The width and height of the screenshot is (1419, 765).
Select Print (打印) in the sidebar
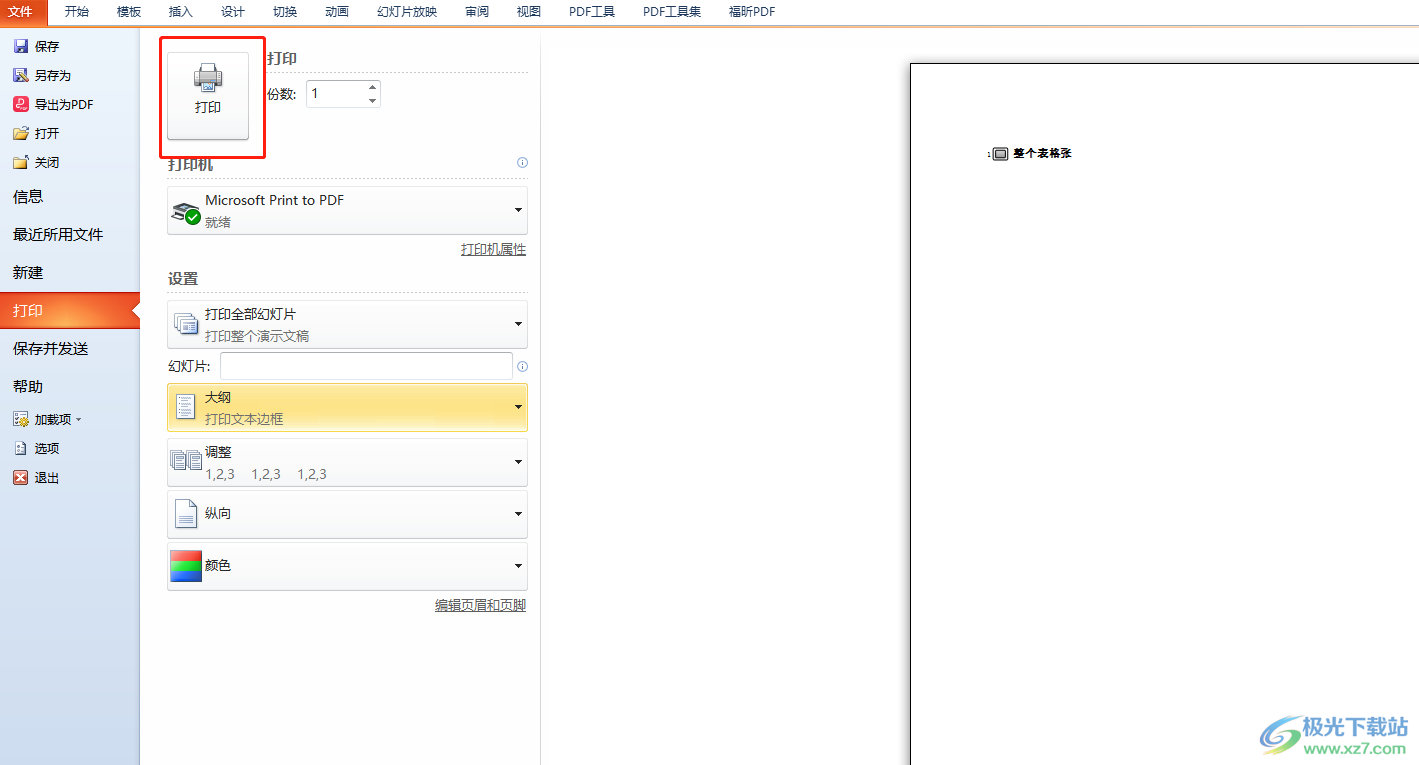[x=70, y=311]
